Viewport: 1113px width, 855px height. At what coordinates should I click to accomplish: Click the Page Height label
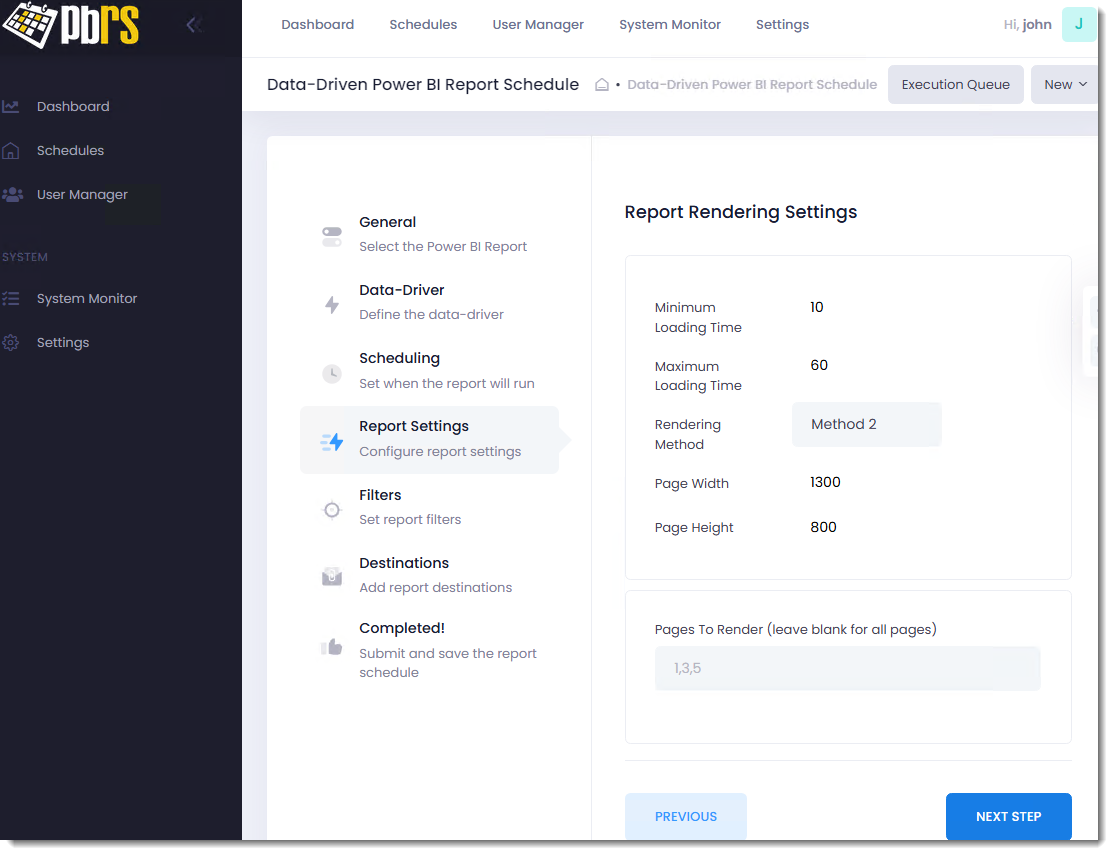click(x=693, y=527)
